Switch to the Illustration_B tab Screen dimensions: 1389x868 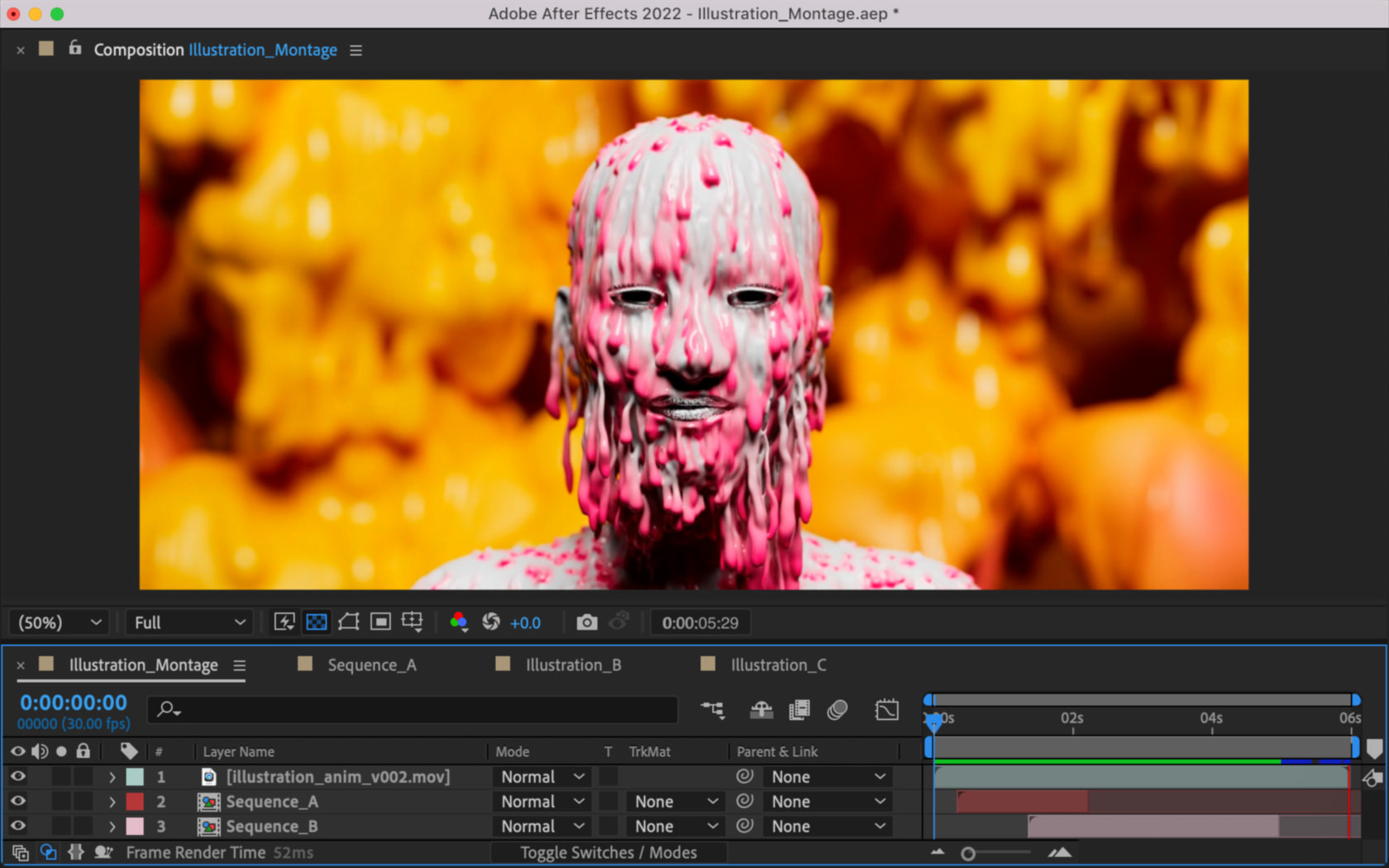[572, 665]
